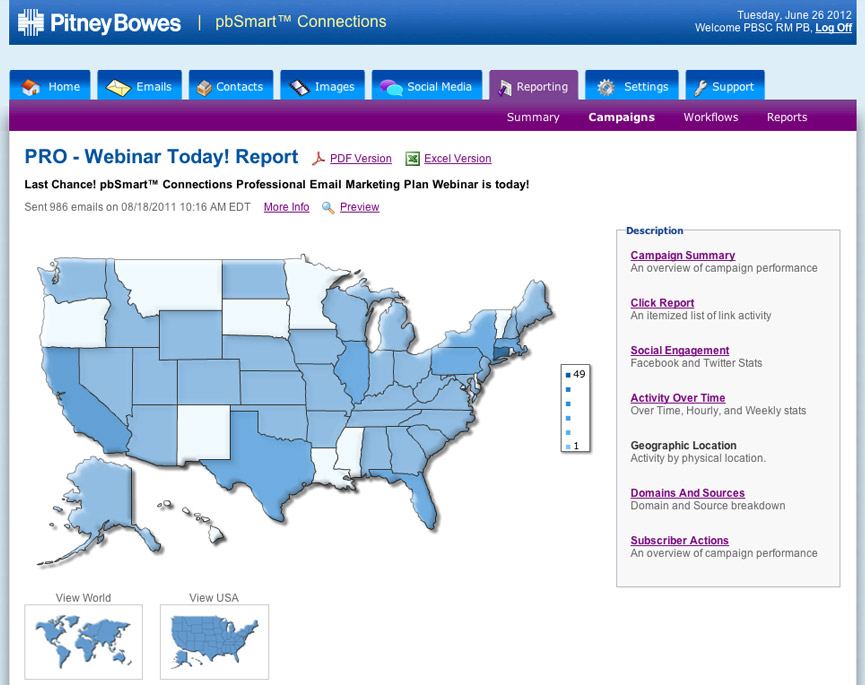The height and width of the screenshot is (685, 865).
Task: Open the Reports sub-menu item
Action: click(787, 117)
